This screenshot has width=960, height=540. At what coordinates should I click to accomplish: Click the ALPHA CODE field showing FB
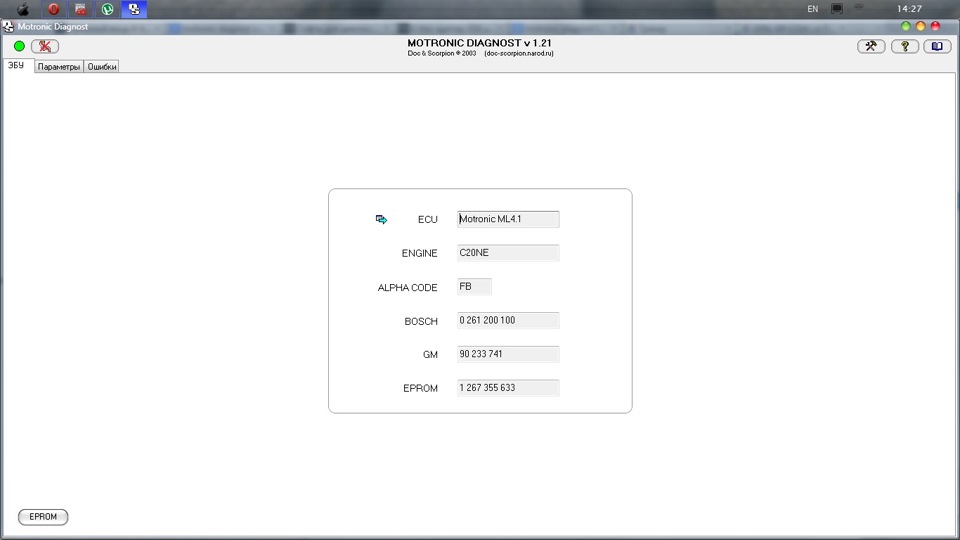pos(474,287)
